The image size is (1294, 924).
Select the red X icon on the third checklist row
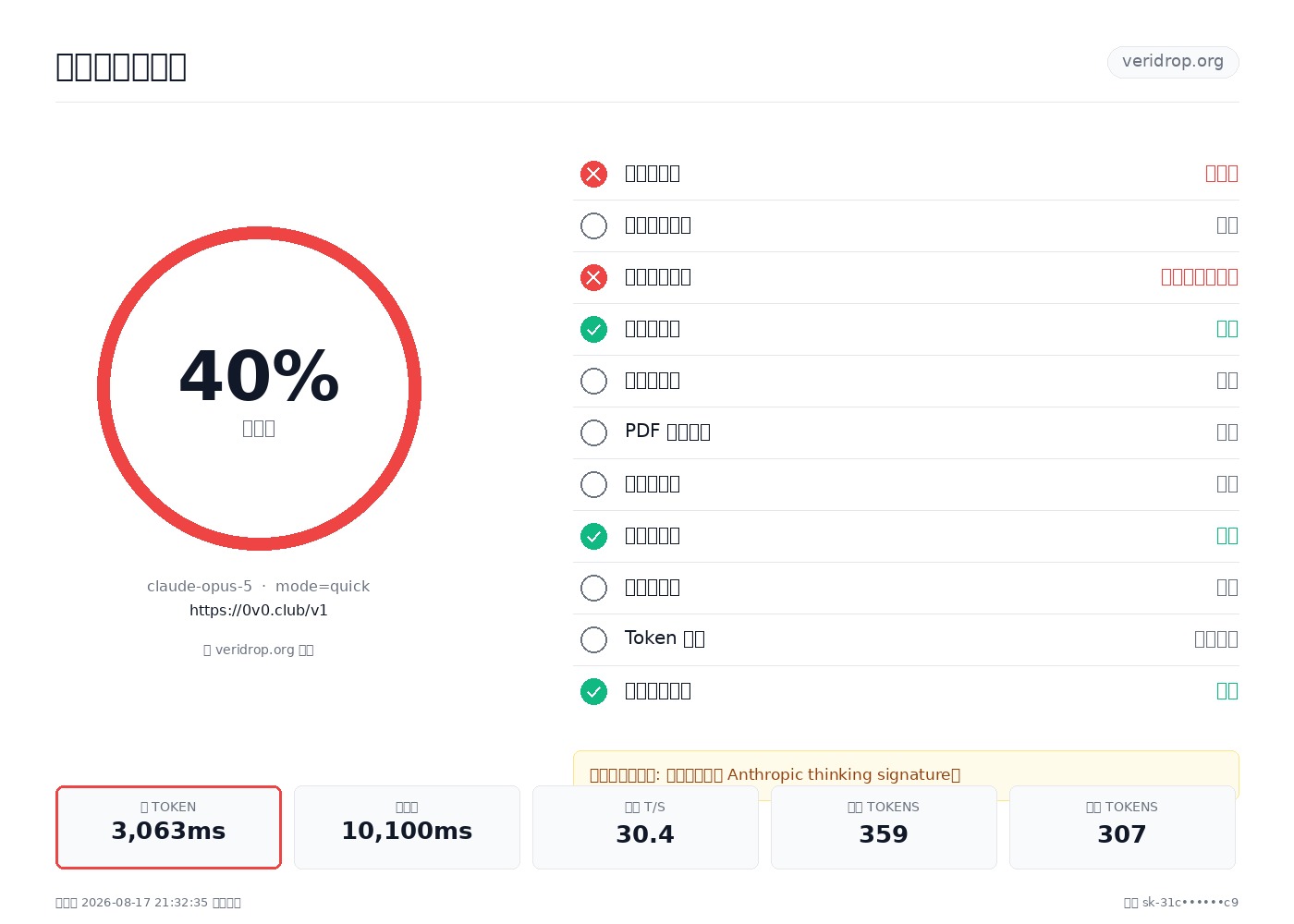pos(593,277)
